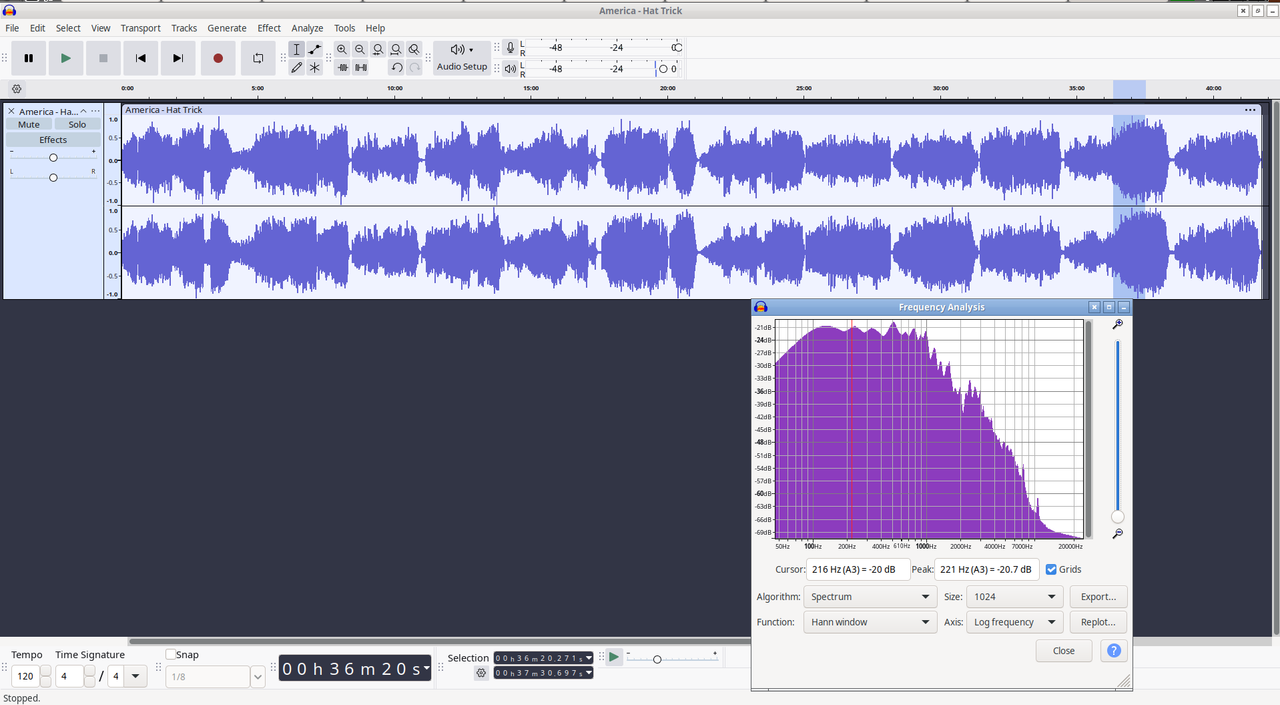
Task: Click the Undo arrow icon
Action: pyautogui.click(x=396, y=67)
